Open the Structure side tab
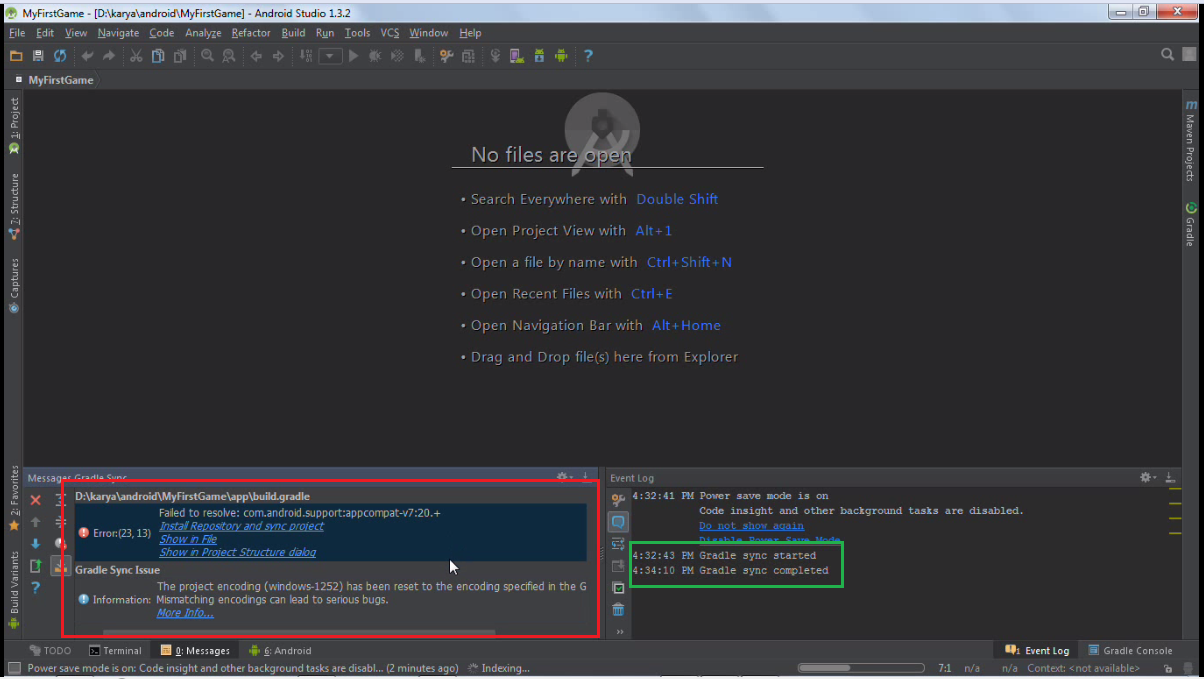Screen dimensions: 1204x682 point(14,205)
